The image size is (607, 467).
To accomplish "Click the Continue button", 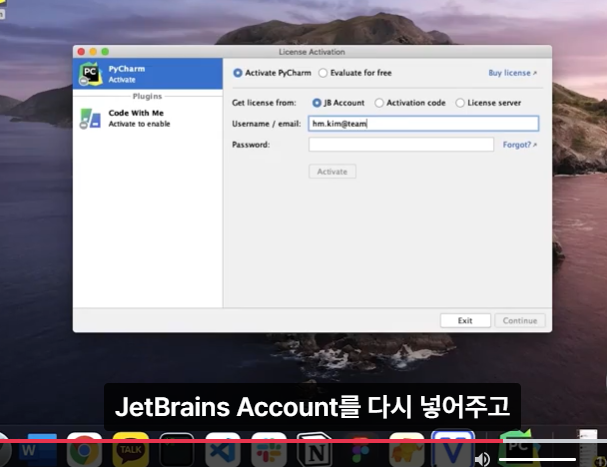I will coord(520,321).
